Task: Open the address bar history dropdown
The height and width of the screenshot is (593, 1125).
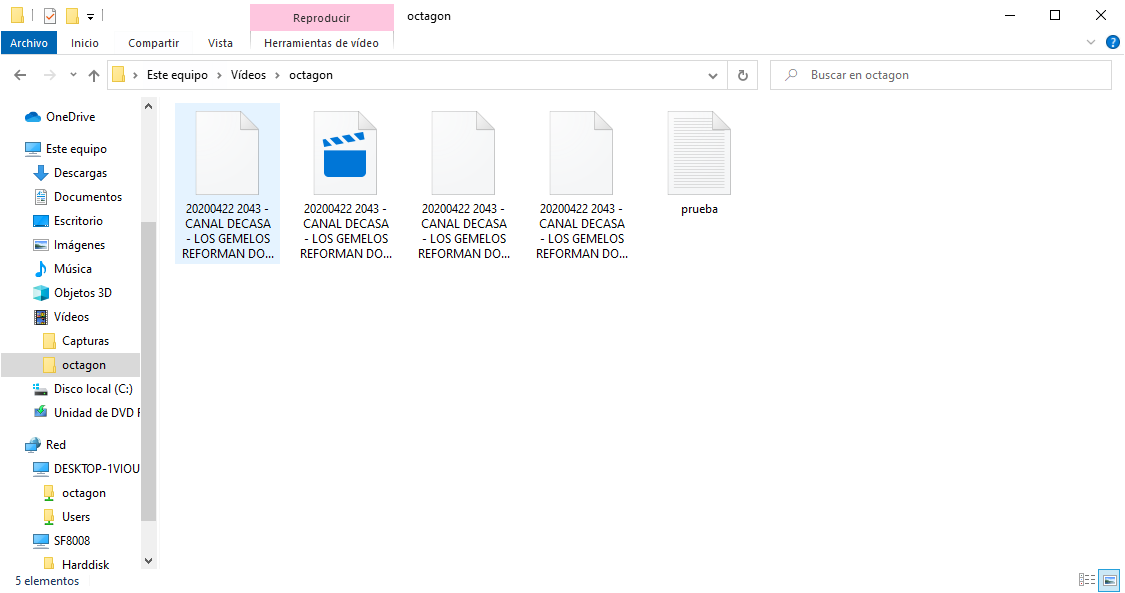Action: tap(712, 75)
